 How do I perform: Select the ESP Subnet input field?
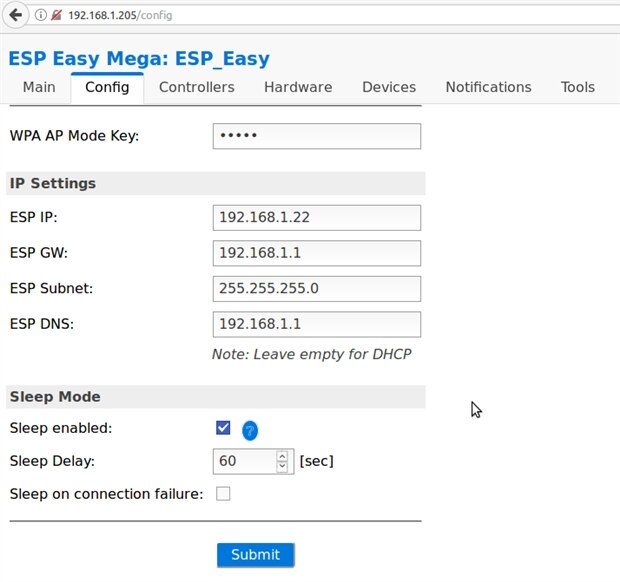pos(316,289)
